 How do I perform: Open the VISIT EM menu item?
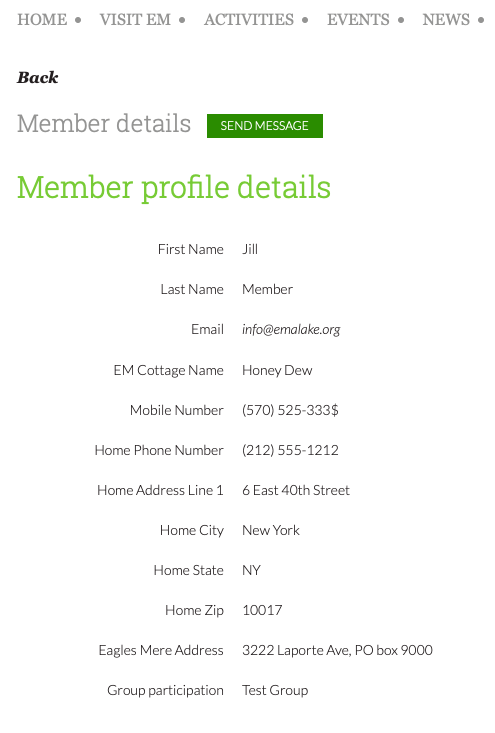tap(135, 20)
